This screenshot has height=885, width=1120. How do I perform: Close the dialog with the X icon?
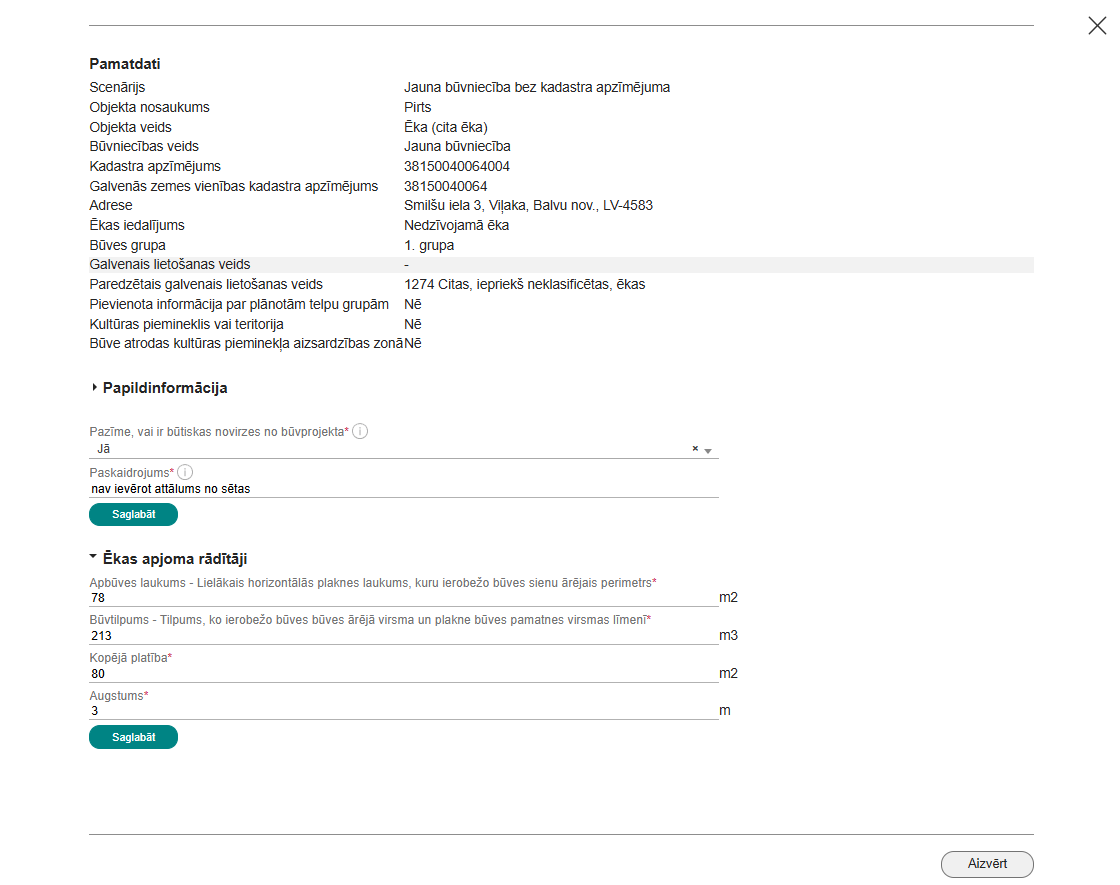pyautogui.click(x=1097, y=26)
